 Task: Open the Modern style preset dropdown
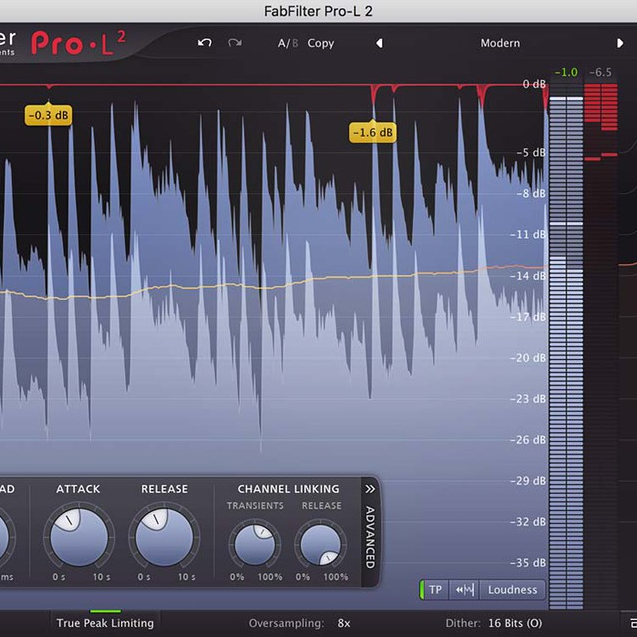point(499,43)
